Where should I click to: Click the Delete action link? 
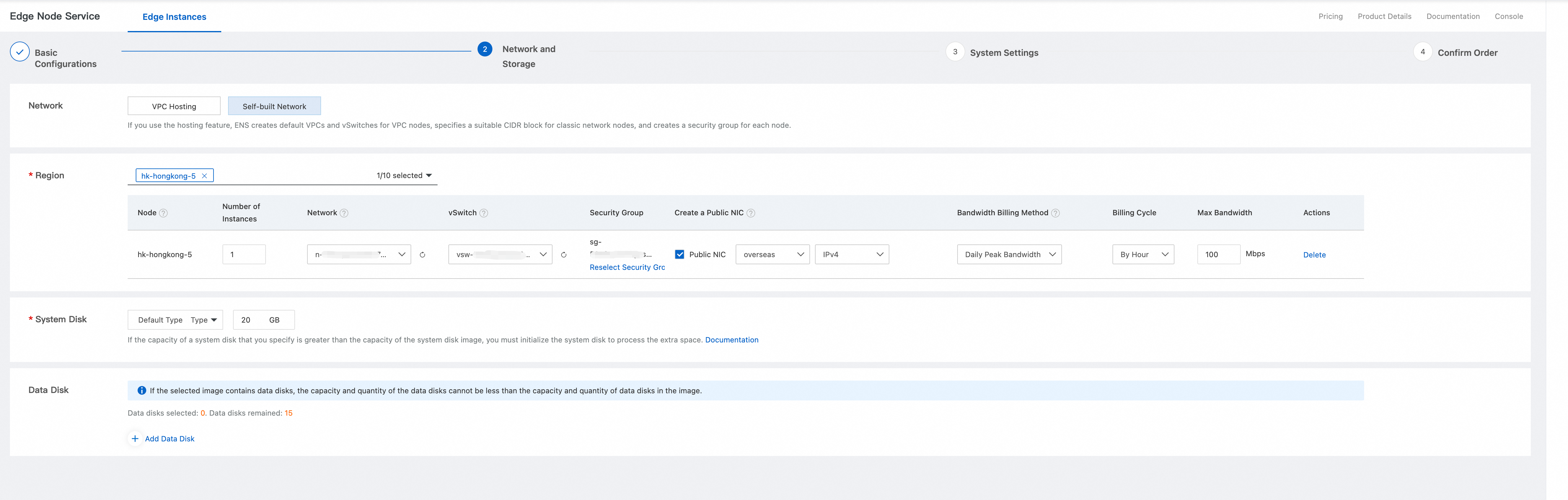pyautogui.click(x=1314, y=255)
